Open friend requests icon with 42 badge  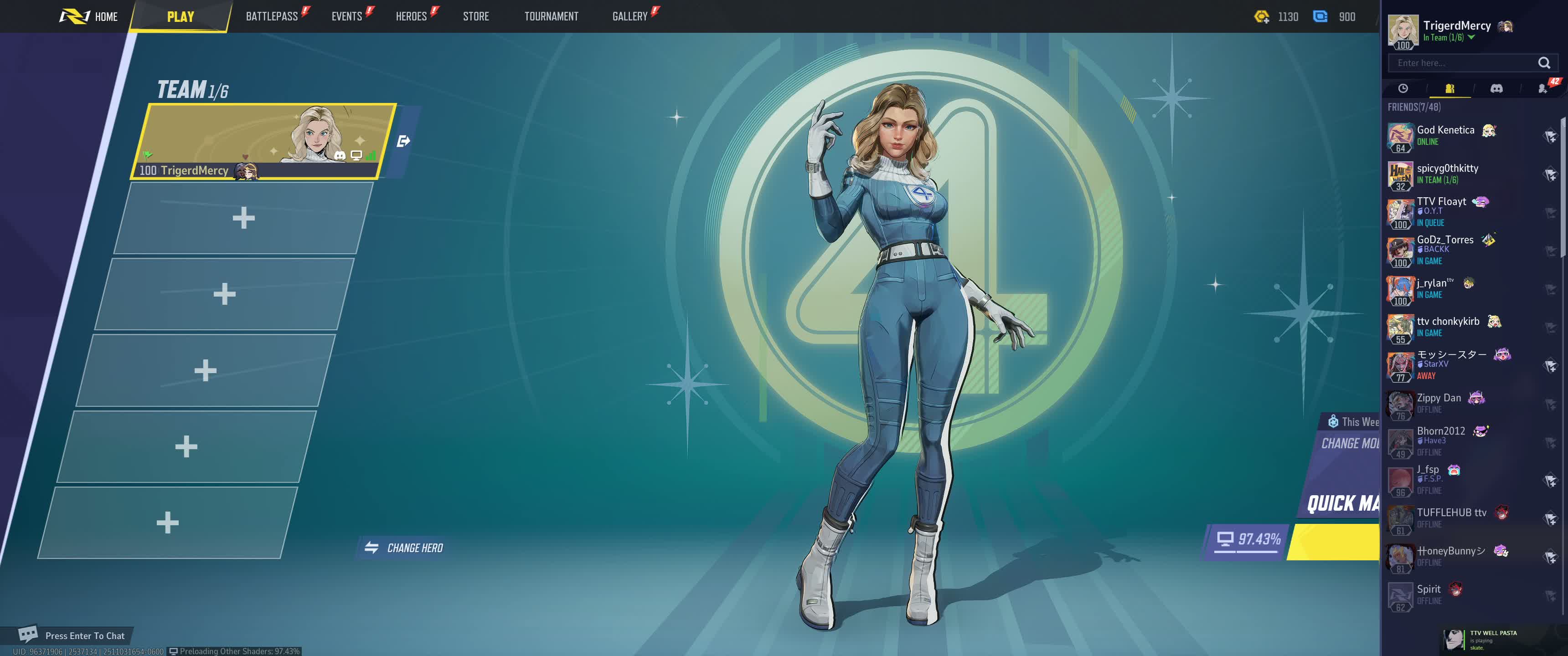coord(1543,89)
